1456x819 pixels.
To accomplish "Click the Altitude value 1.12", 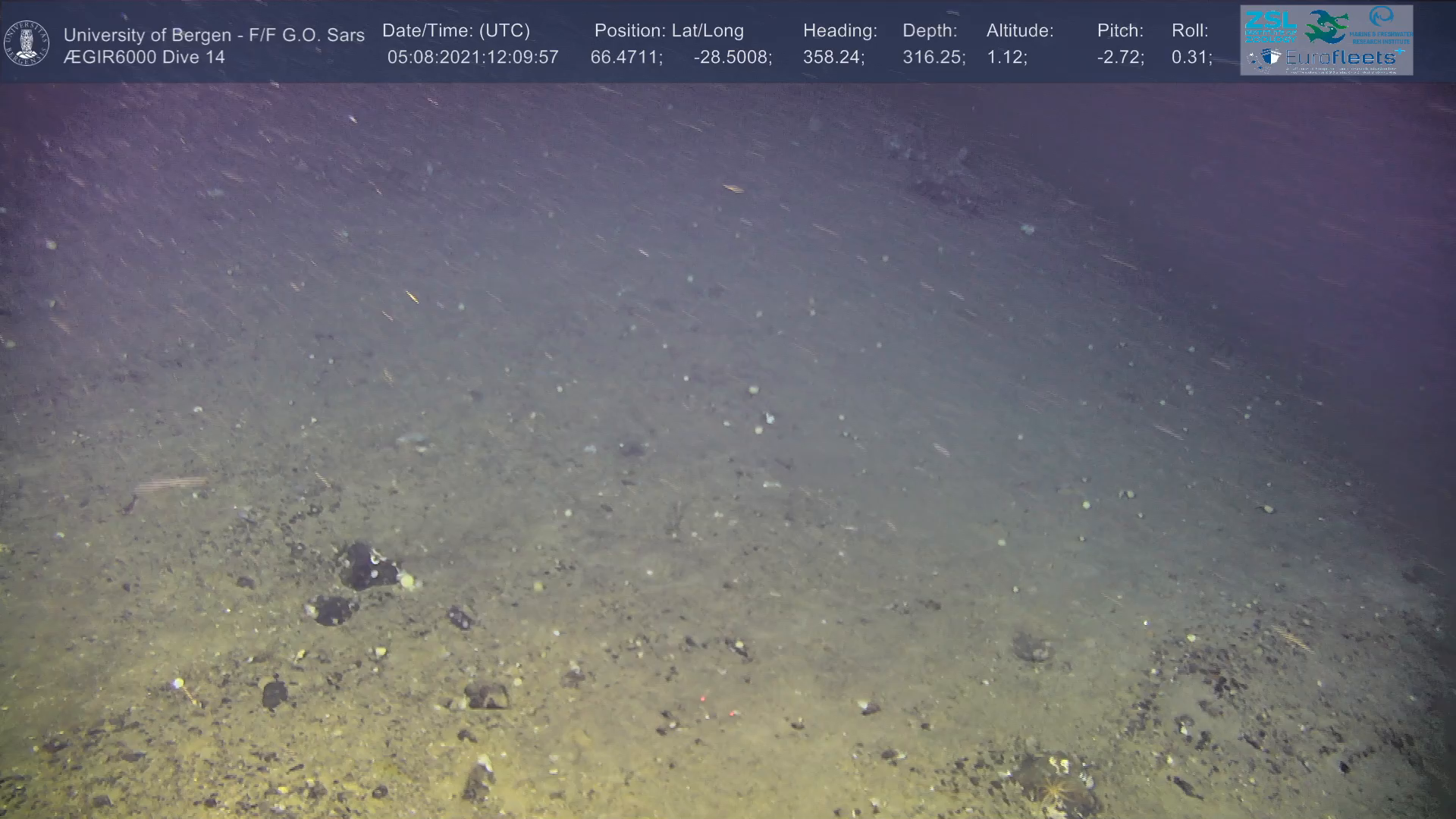I will pos(1006,58).
